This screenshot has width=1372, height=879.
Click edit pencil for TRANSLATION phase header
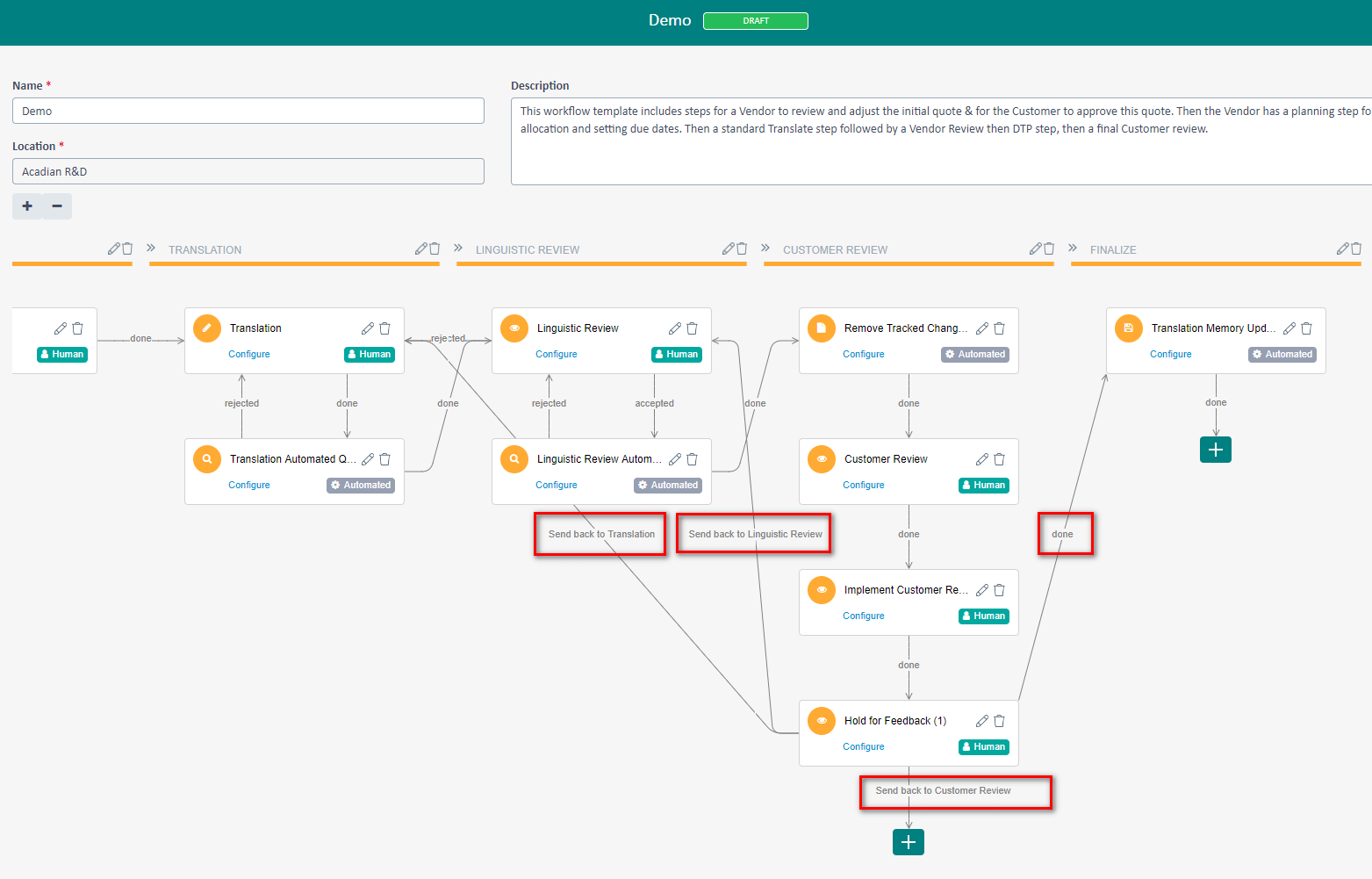point(420,249)
